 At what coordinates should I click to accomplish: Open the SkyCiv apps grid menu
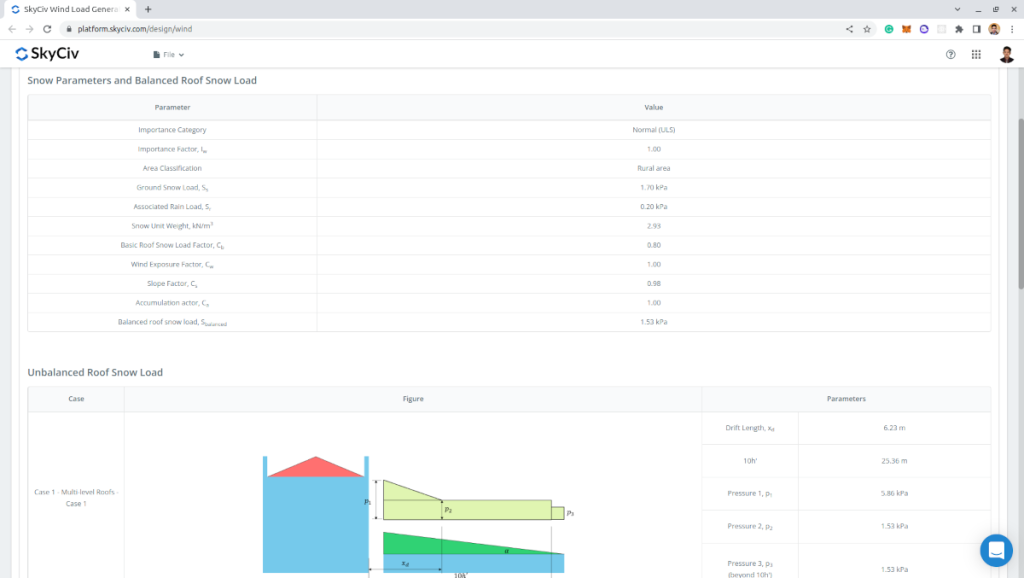click(x=976, y=54)
